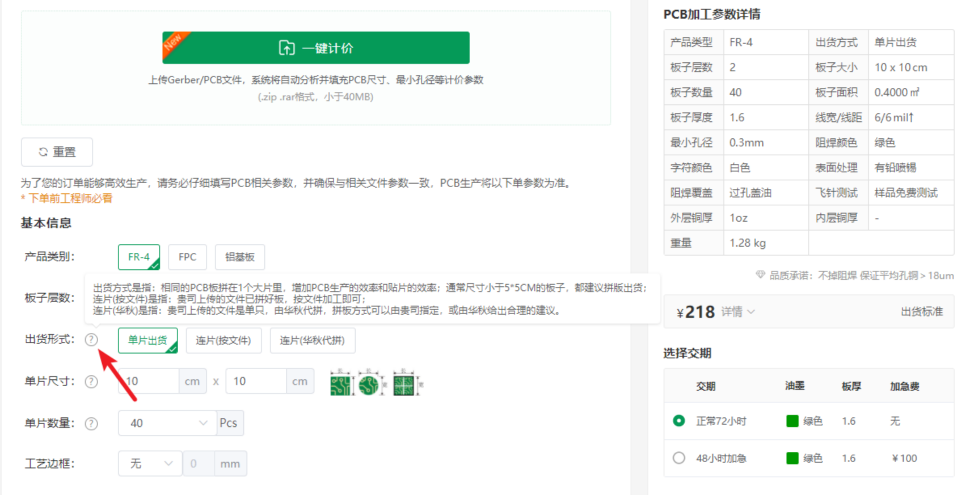Image resolution: width=957 pixels, height=495 pixels.
Task: Select 正常72小时 delivery time radio
Action: 680,421
